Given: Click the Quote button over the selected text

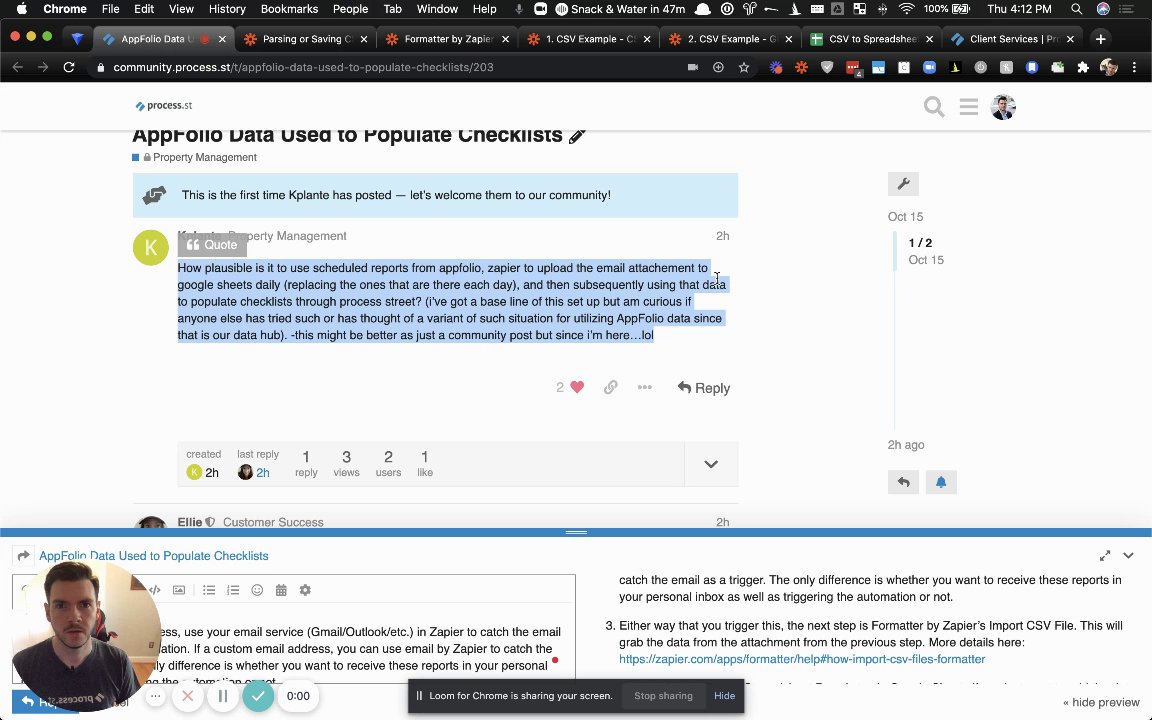Looking at the screenshot, I should (212, 245).
